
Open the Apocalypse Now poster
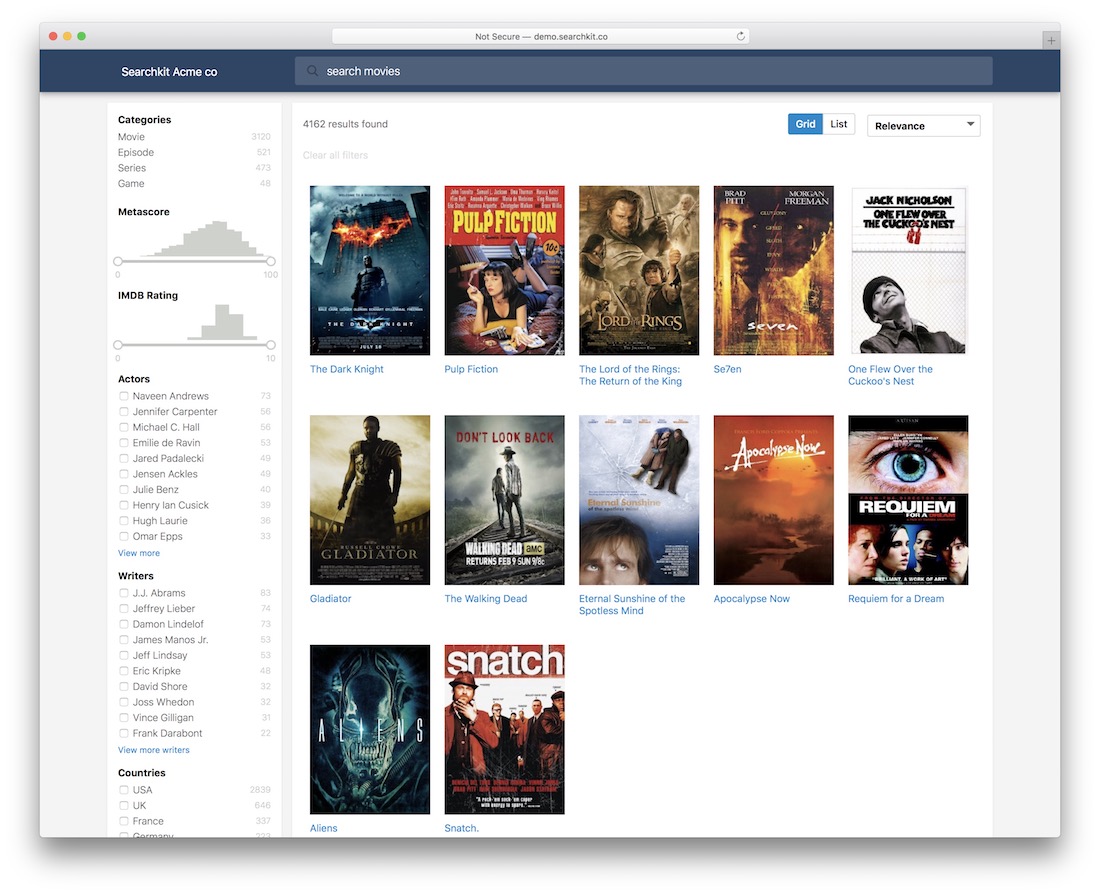click(x=774, y=500)
